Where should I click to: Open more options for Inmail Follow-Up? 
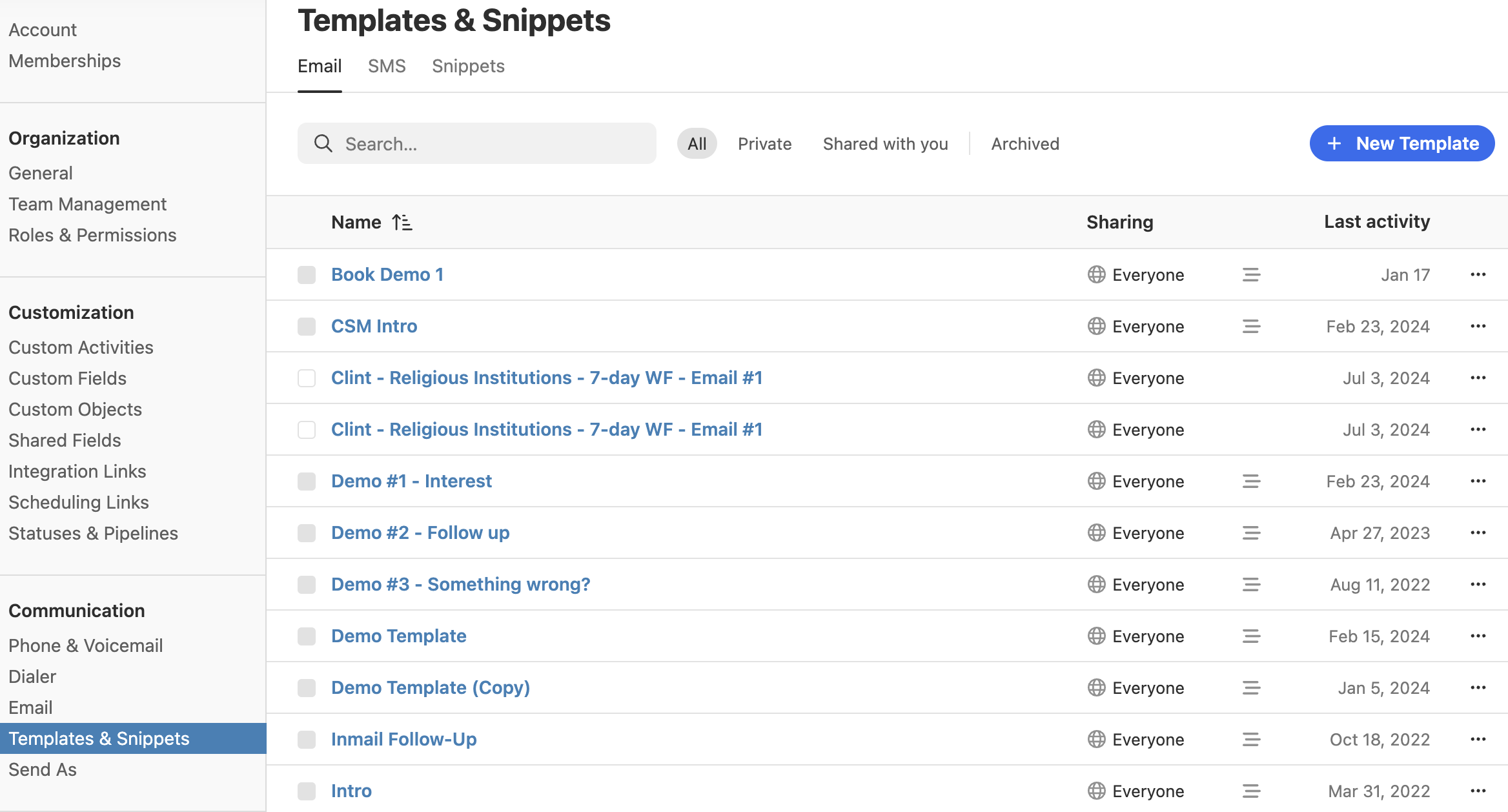(1478, 739)
